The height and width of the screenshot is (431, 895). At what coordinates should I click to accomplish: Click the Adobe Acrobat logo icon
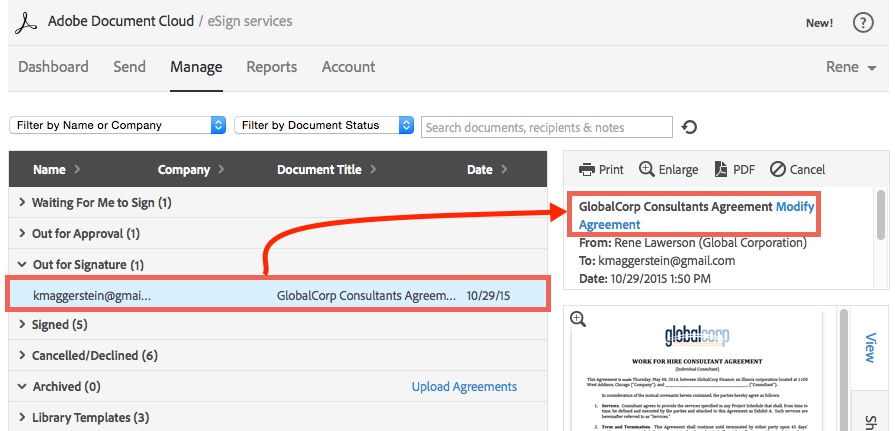(x=26, y=23)
